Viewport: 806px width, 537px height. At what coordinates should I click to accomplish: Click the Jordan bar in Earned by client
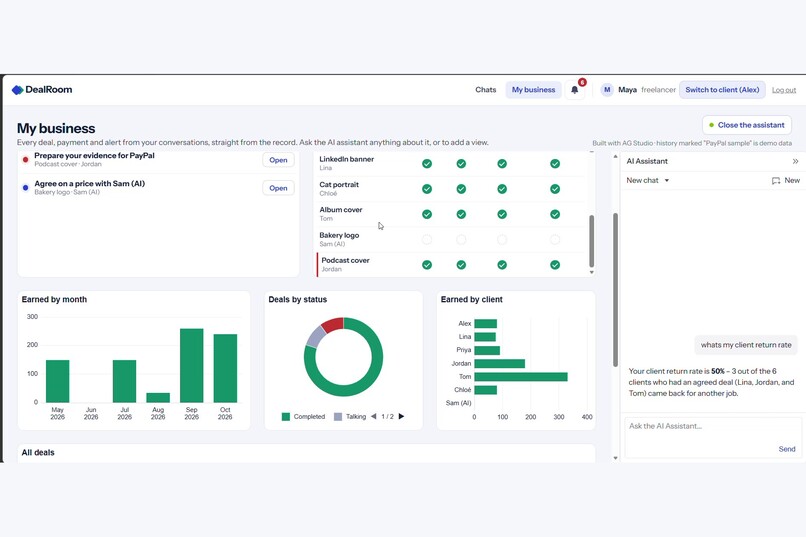pos(500,363)
